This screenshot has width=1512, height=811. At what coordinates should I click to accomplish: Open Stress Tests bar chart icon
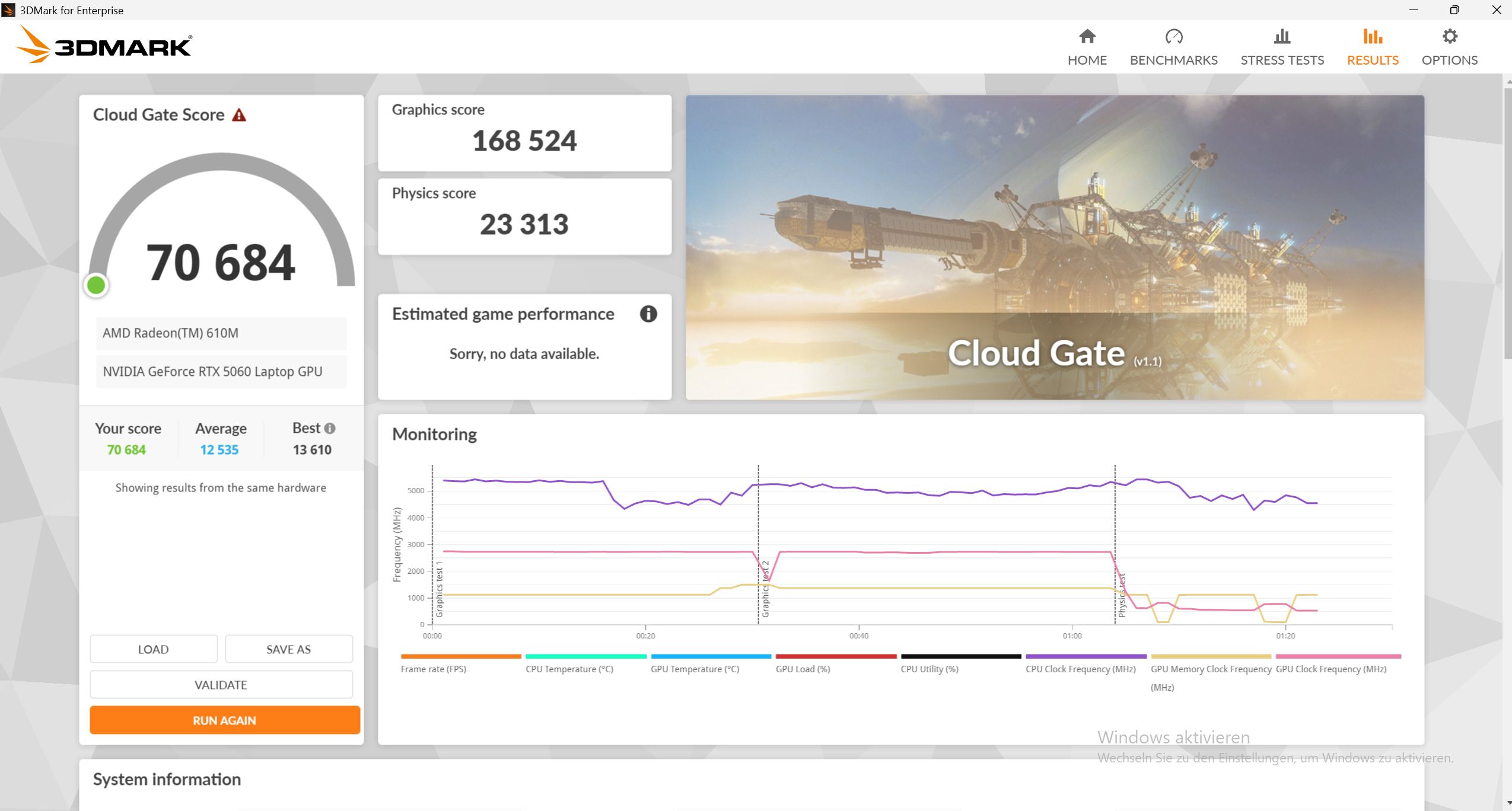pyautogui.click(x=1282, y=37)
